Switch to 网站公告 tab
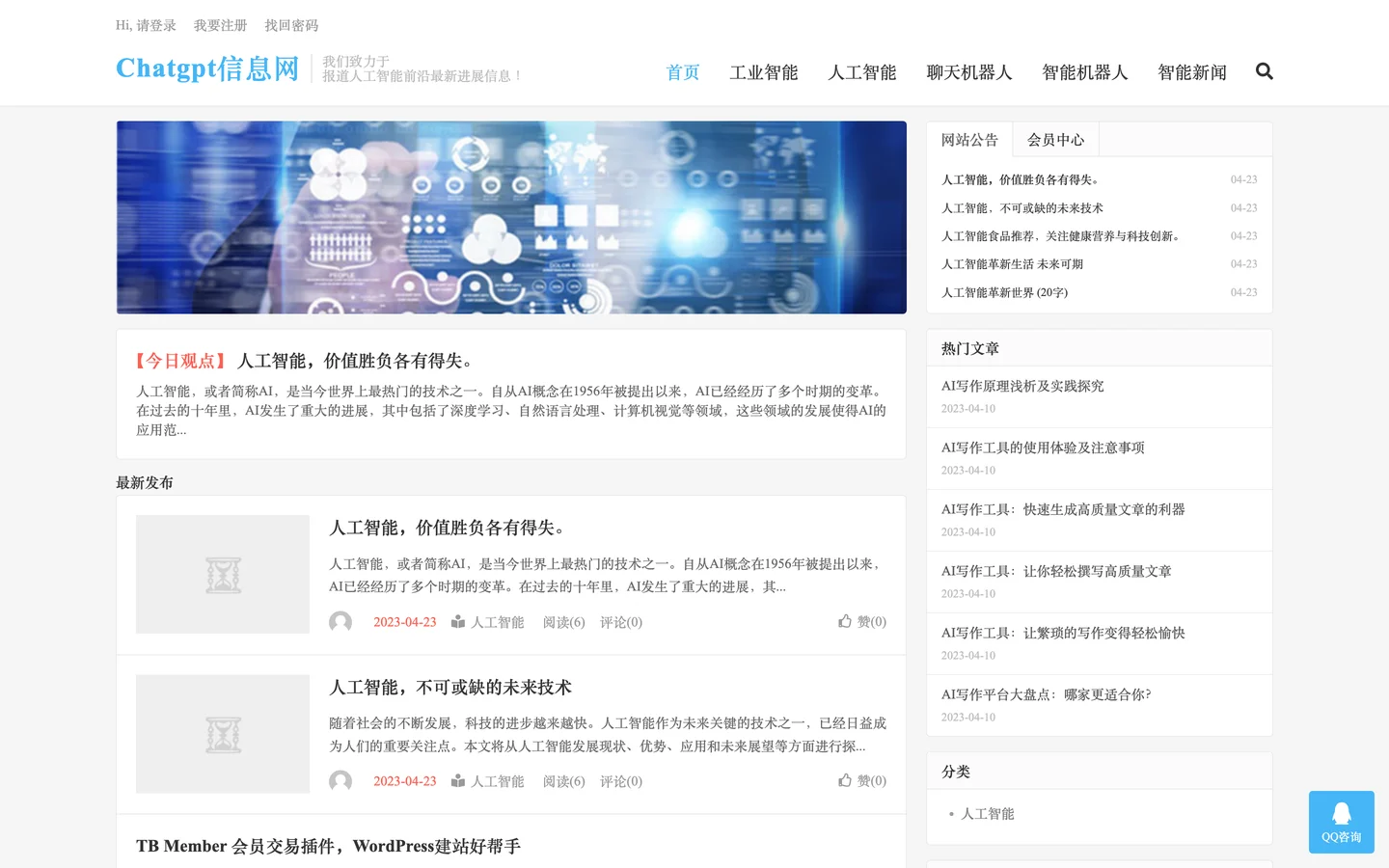The height and width of the screenshot is (868, 1389). click(969, 140)
